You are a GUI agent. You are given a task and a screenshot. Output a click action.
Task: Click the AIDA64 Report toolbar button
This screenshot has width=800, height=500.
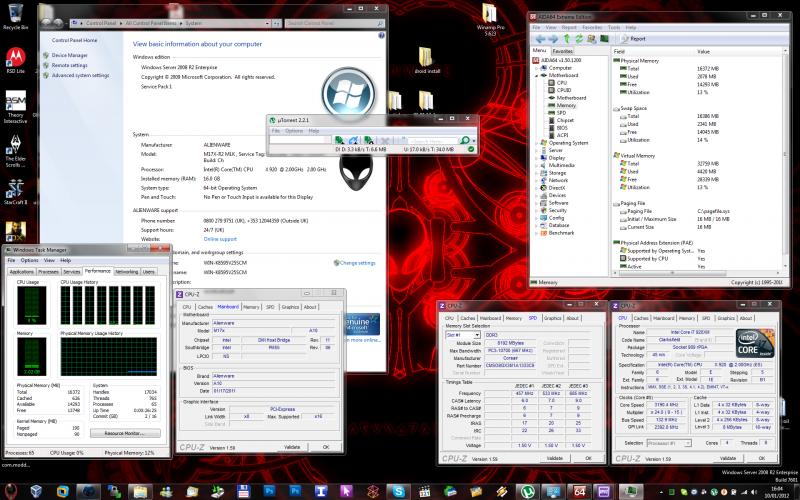[634, 39]
